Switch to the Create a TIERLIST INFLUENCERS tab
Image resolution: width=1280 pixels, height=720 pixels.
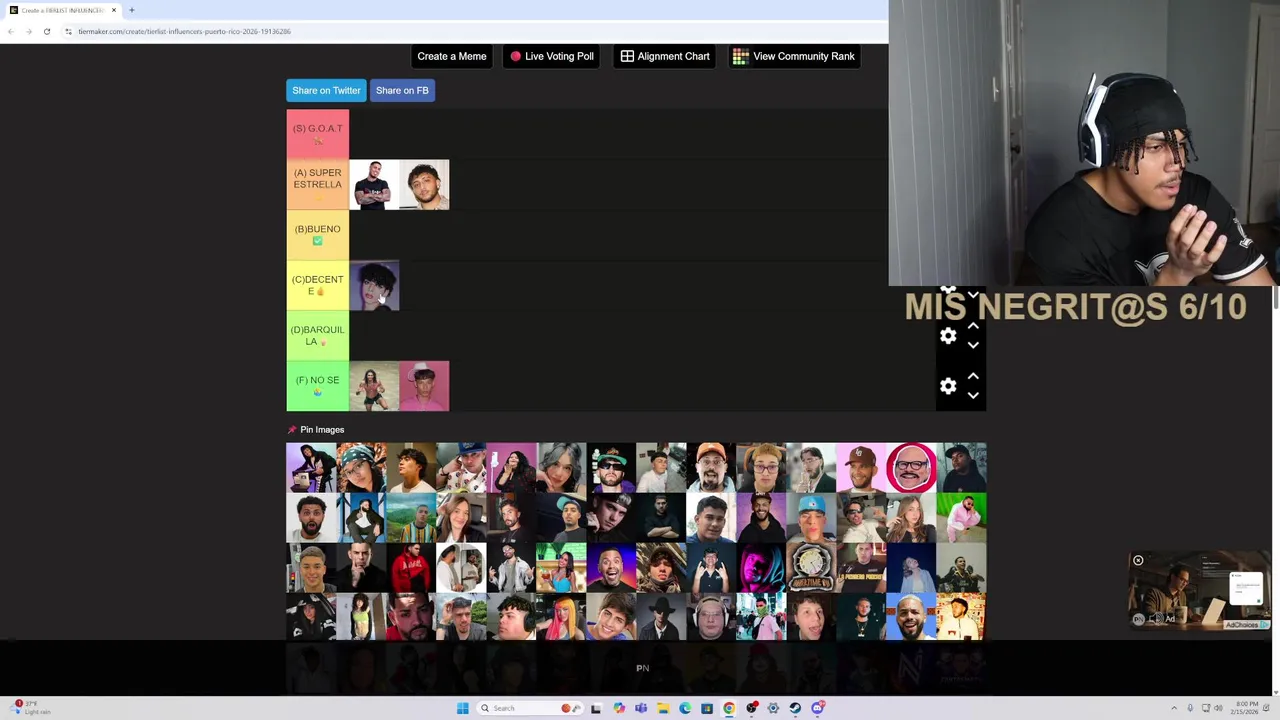[x=60, y=10]
